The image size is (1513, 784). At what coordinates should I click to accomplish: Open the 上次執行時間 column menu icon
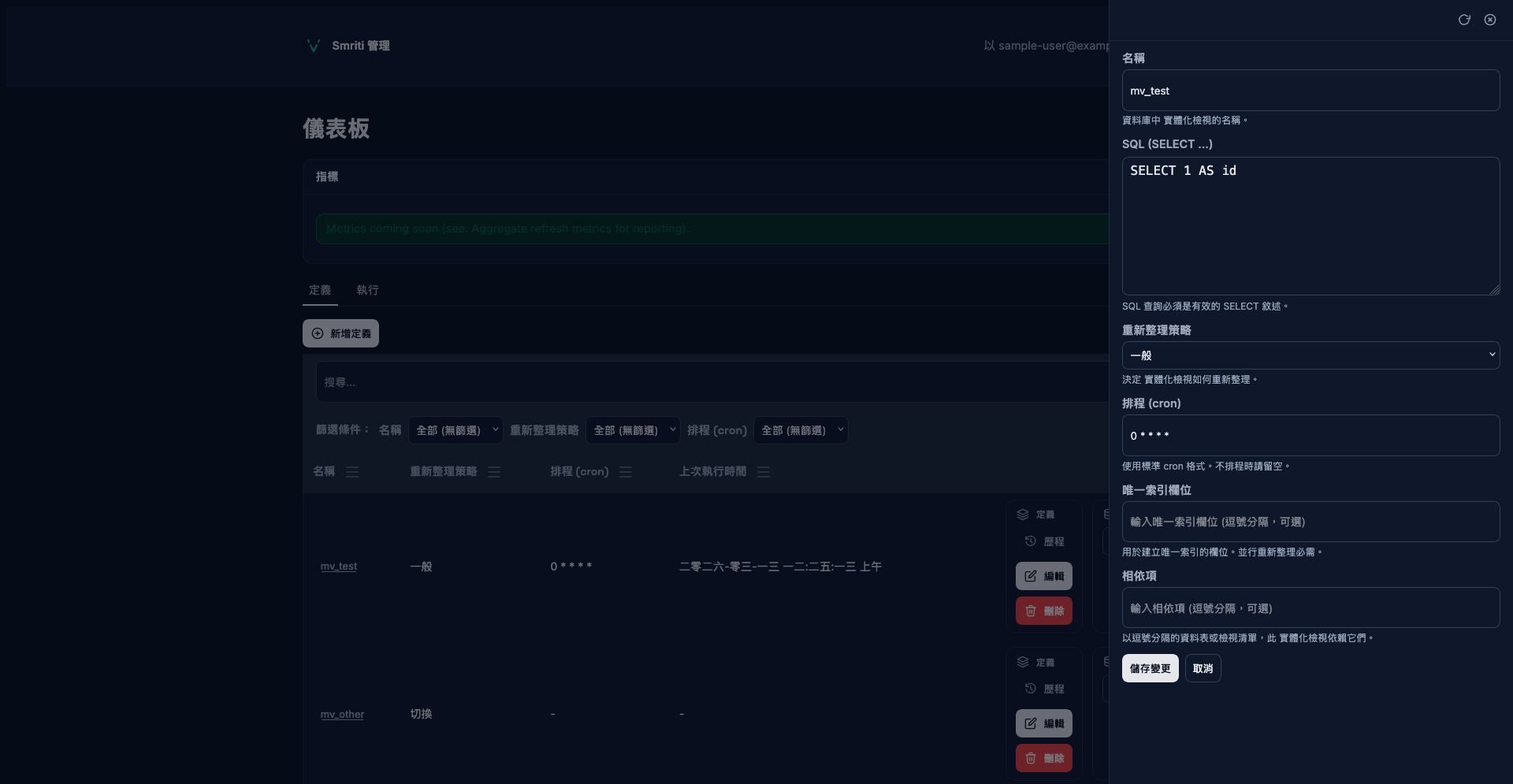[764, 472]
